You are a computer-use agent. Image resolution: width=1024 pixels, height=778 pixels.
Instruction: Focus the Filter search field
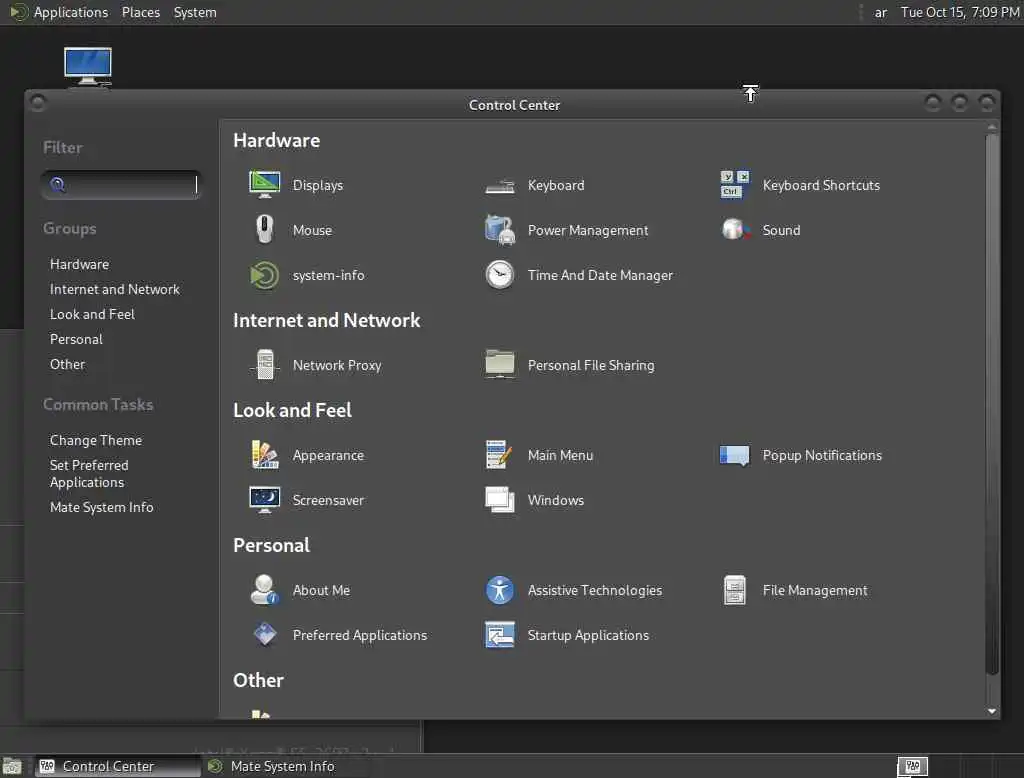pos(121,185)
